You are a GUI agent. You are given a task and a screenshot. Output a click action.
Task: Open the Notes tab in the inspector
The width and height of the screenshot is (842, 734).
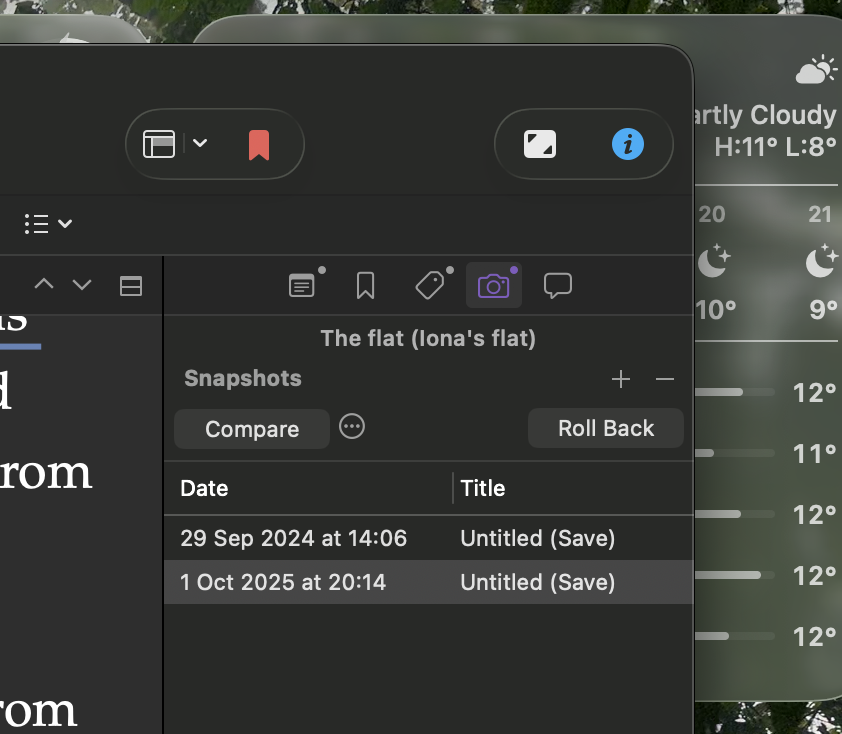(302, 286)
